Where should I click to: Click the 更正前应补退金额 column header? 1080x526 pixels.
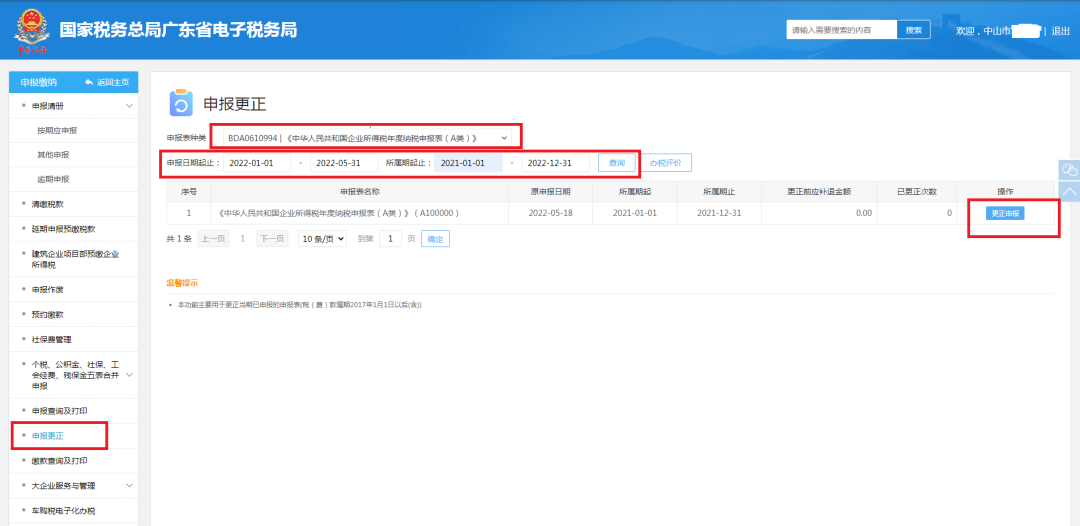coord(820,191)
